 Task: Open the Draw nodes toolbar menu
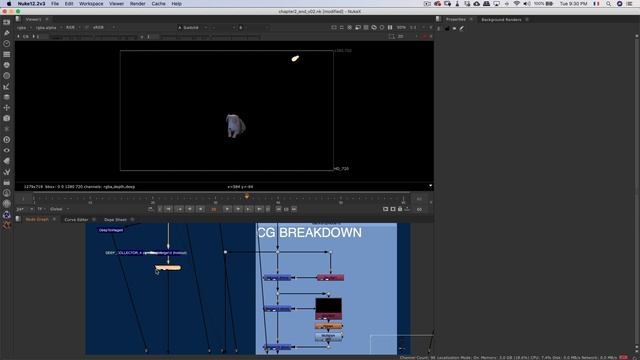[x=7, y=33]
